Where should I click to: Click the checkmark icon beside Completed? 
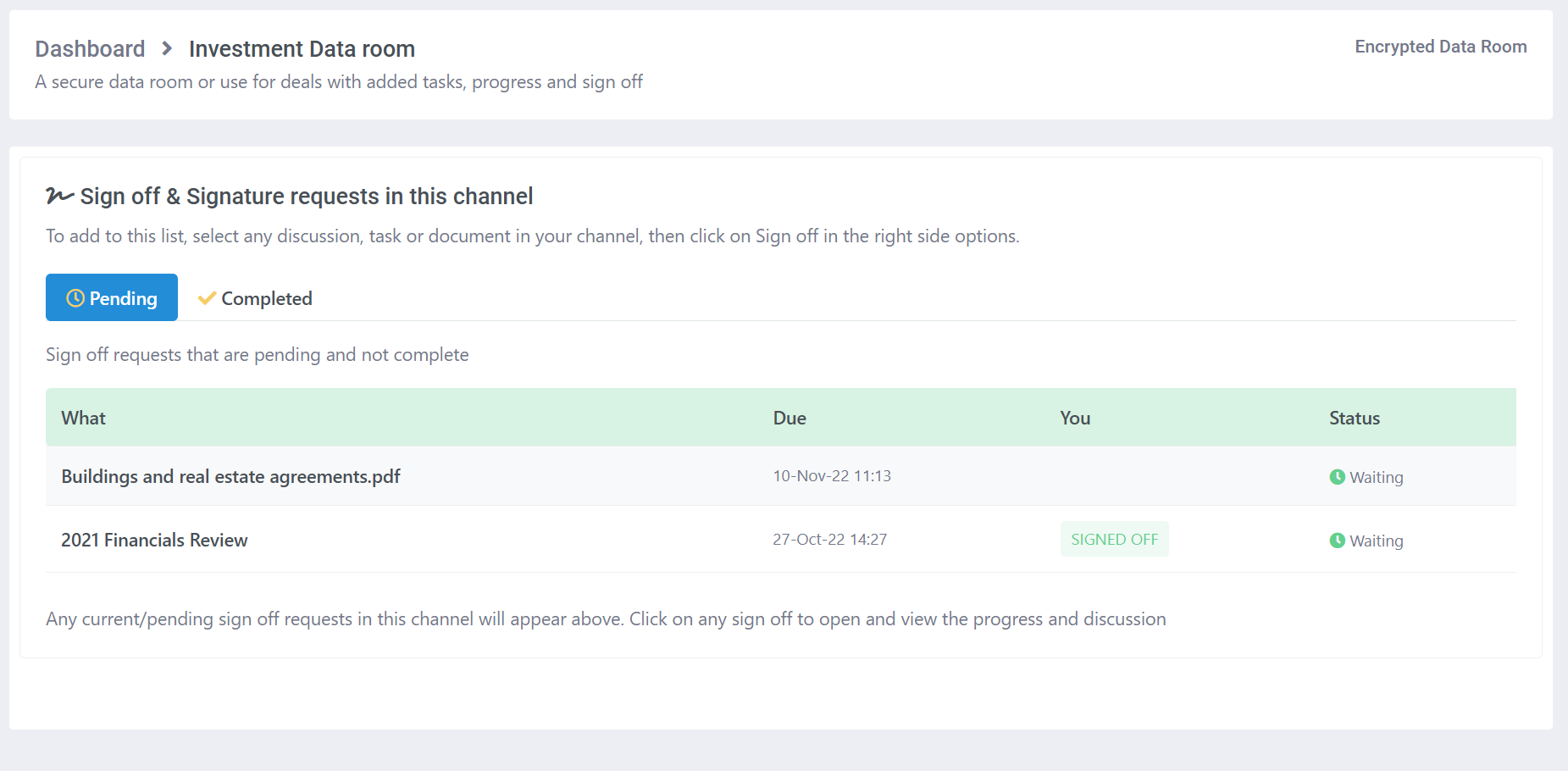(x=207, y=298)
